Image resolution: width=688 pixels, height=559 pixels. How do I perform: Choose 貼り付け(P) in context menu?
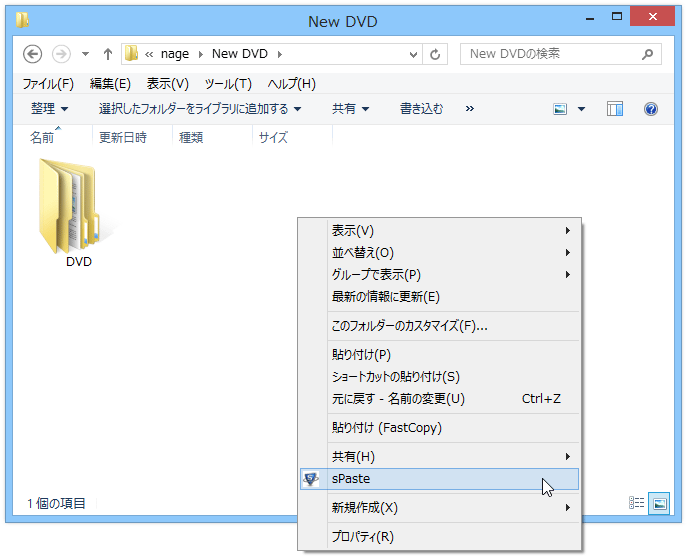pos(440,355)
